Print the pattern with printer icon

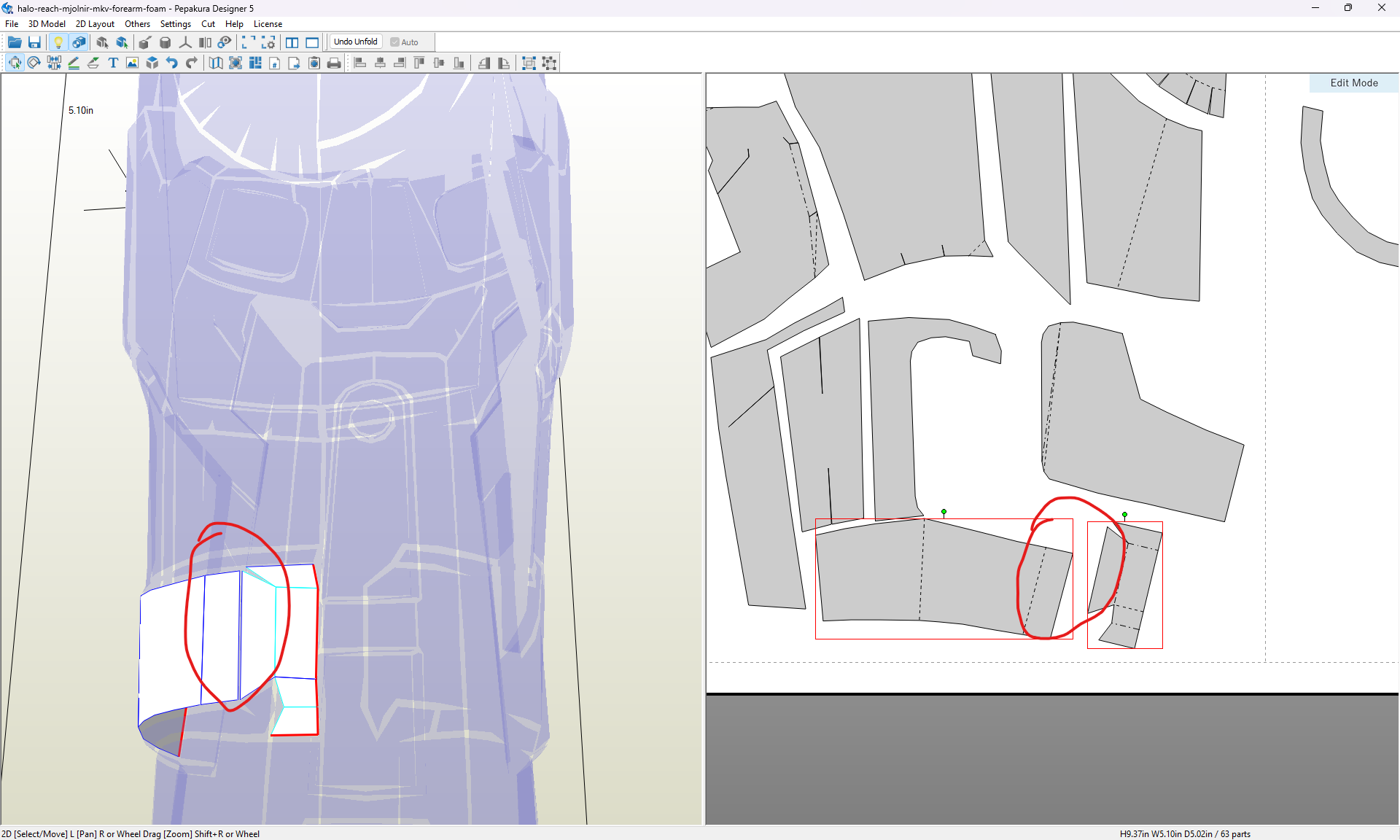334,63
